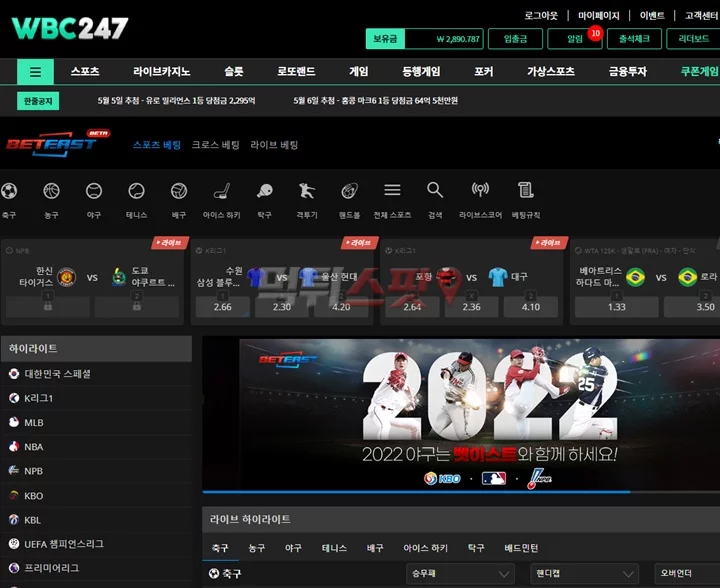Select the handball (핸드볼) sport icon
720x588 pixels.
pyautogui.click(x=349, y=190)
